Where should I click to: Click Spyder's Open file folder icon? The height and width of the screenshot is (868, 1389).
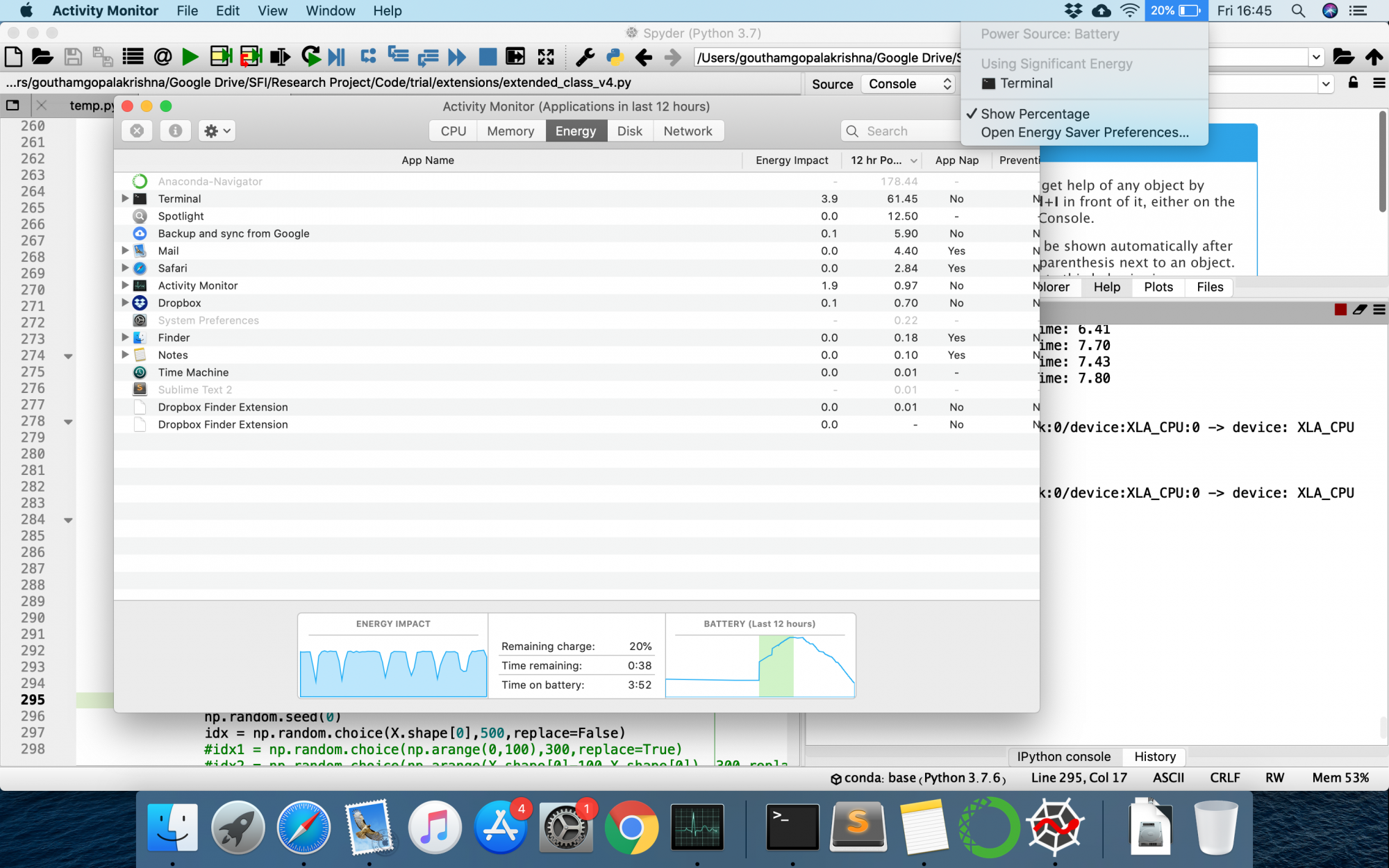coord(42,57)
